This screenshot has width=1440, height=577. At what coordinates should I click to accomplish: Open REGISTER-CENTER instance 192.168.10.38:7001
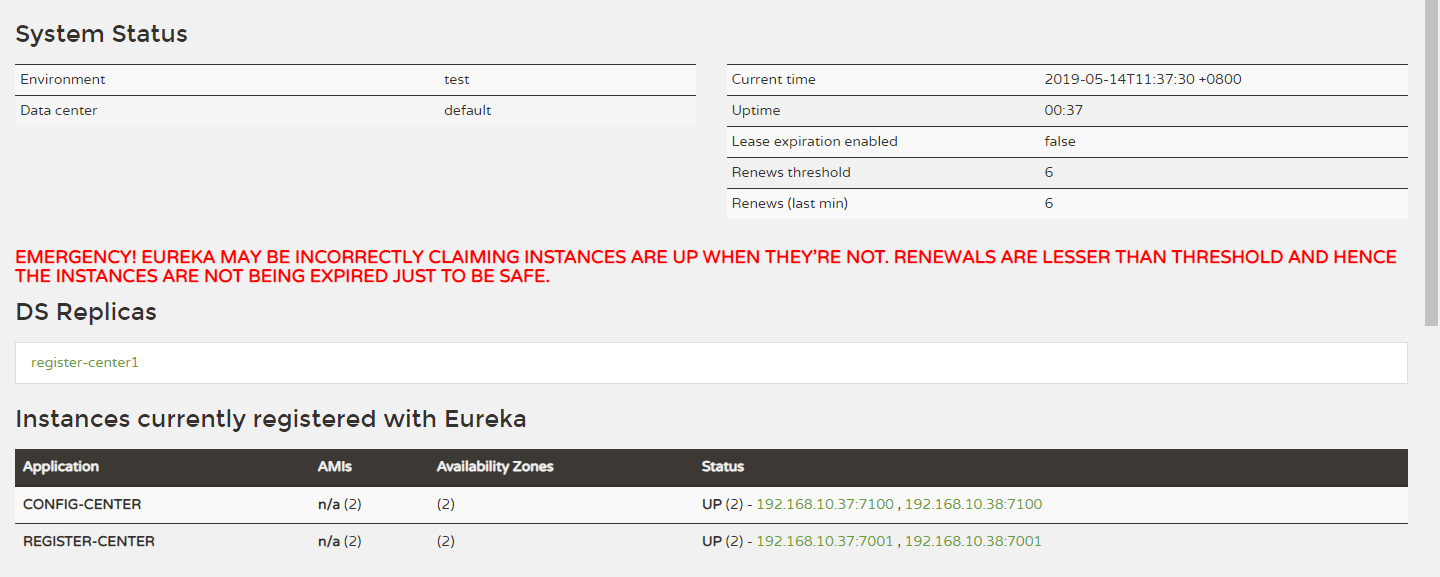click(x=973, y=542)
